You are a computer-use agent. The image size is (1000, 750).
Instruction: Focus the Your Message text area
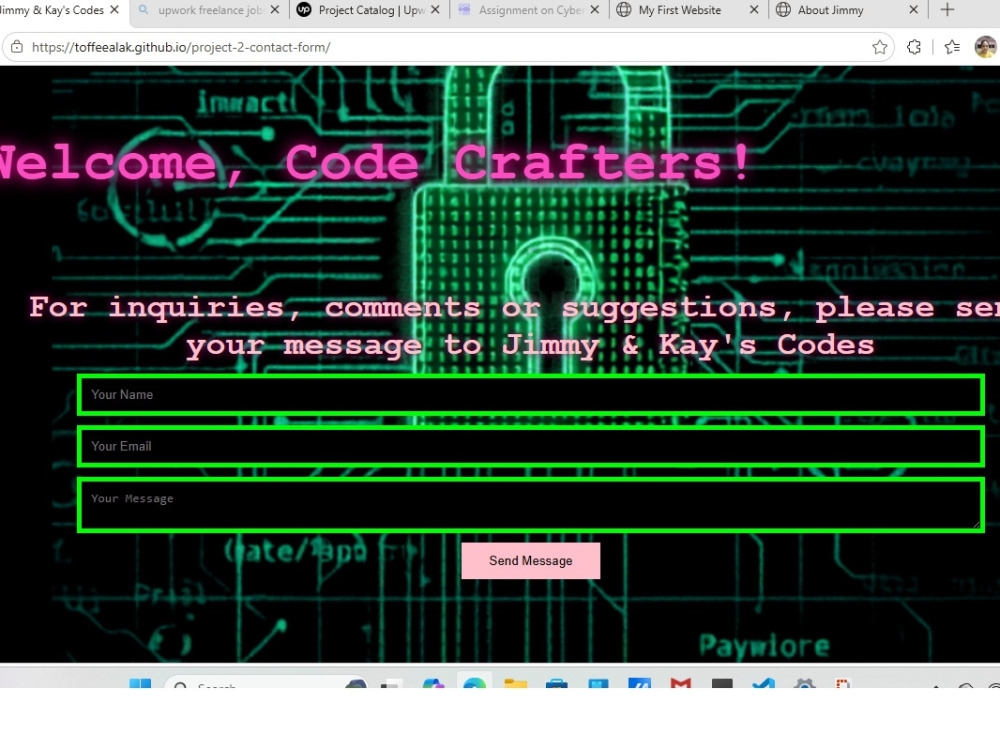pos(531,505)
